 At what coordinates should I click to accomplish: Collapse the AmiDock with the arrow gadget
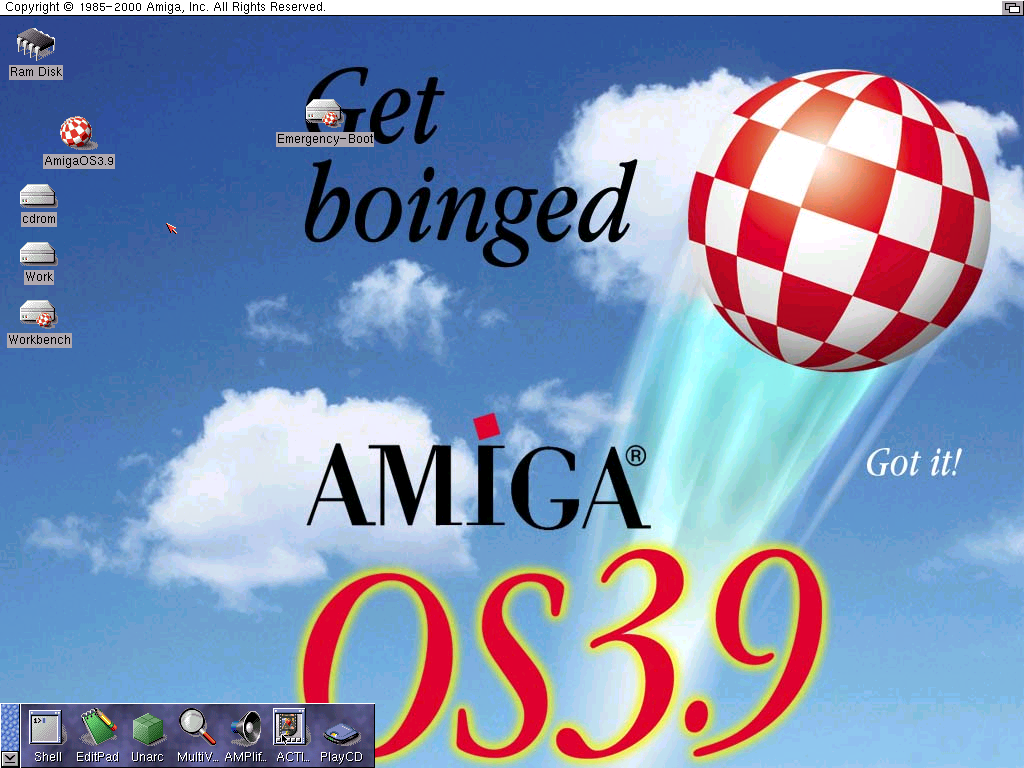tap(9, 758)
